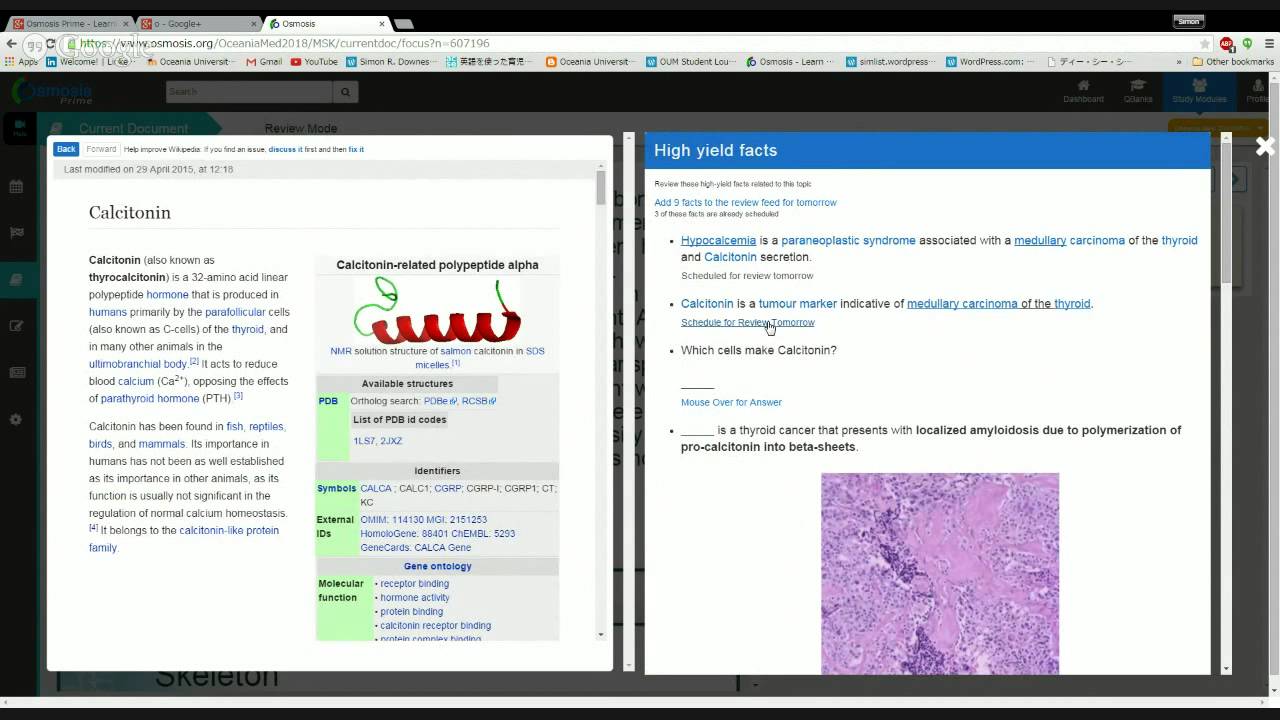
Task: Reload the page
Action: point(50,44)
